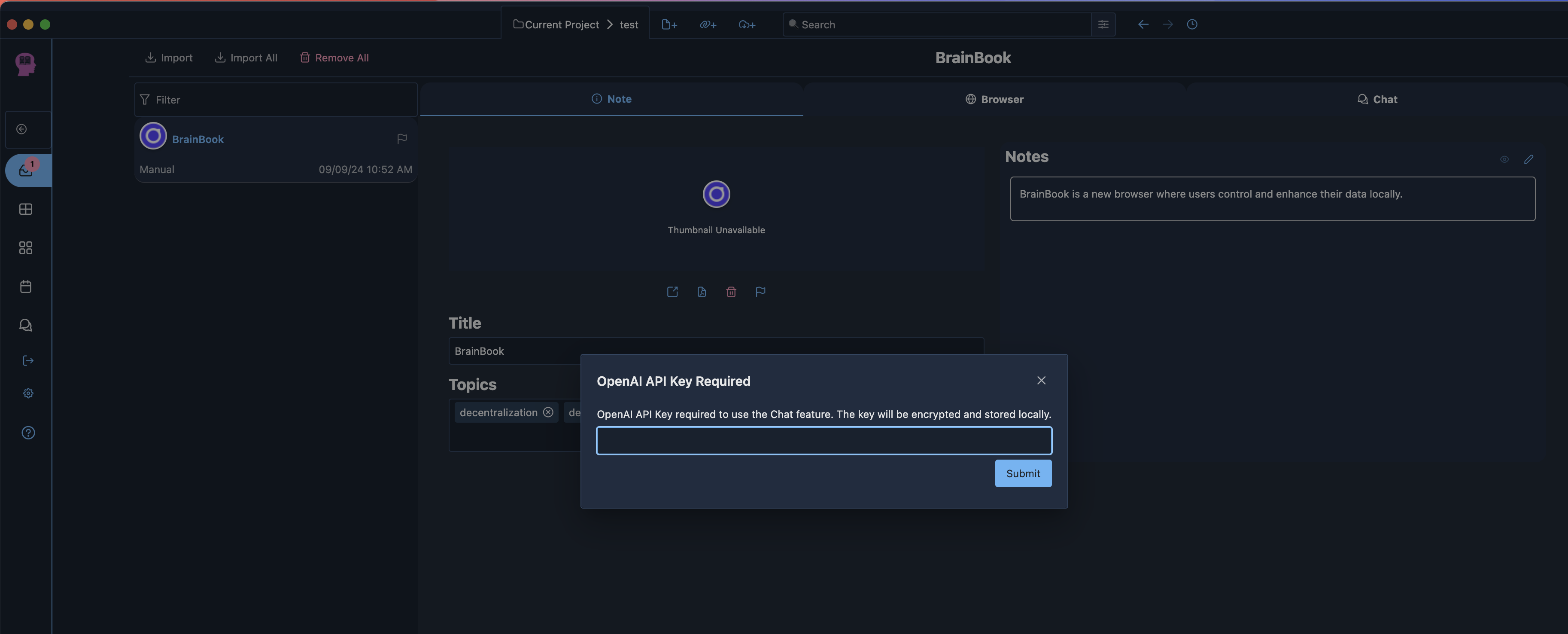Toggle flag on BrainBook list item
1568x634 pixels.
coord(402,139)
